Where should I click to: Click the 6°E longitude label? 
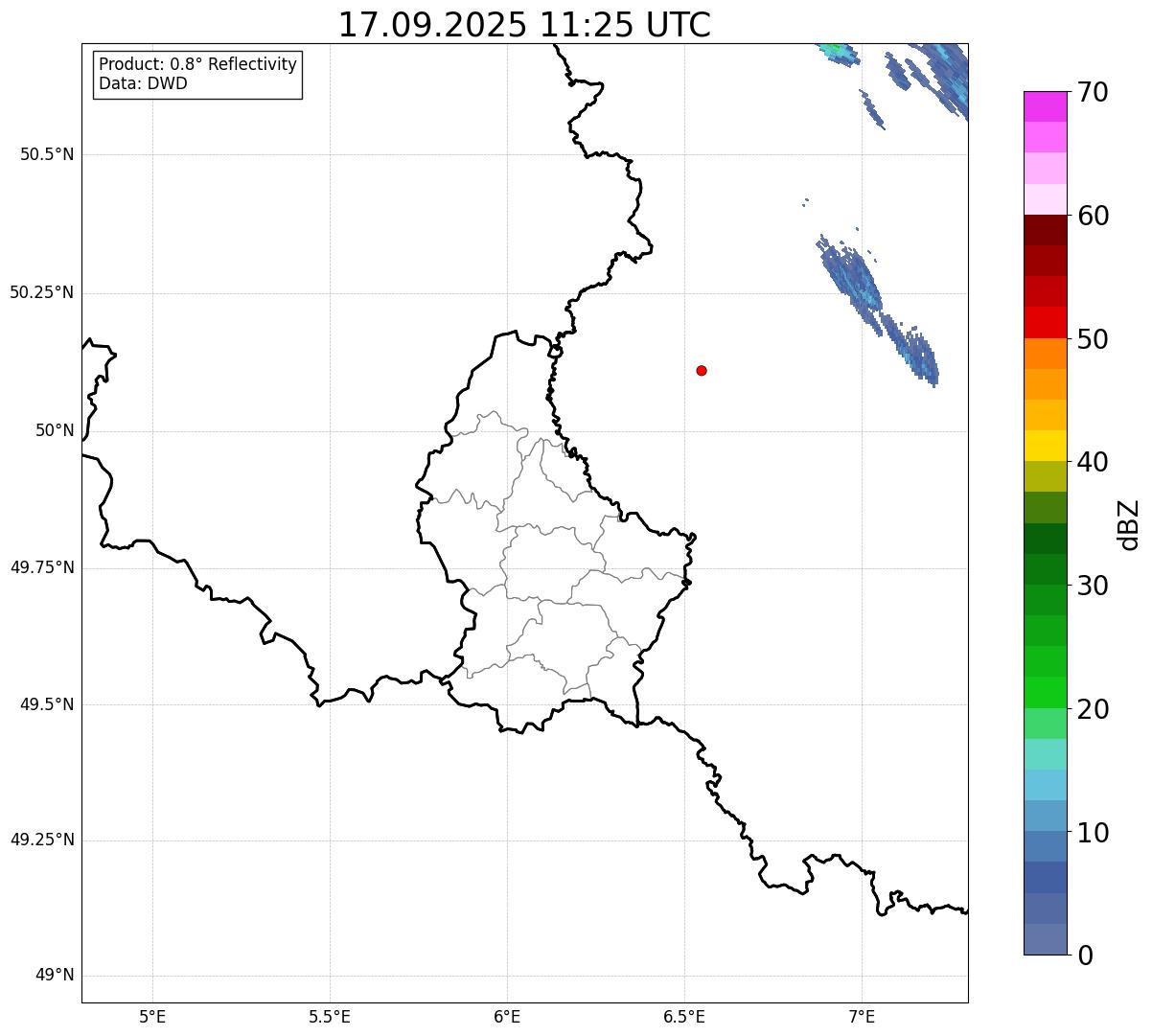click(507, 1016)
